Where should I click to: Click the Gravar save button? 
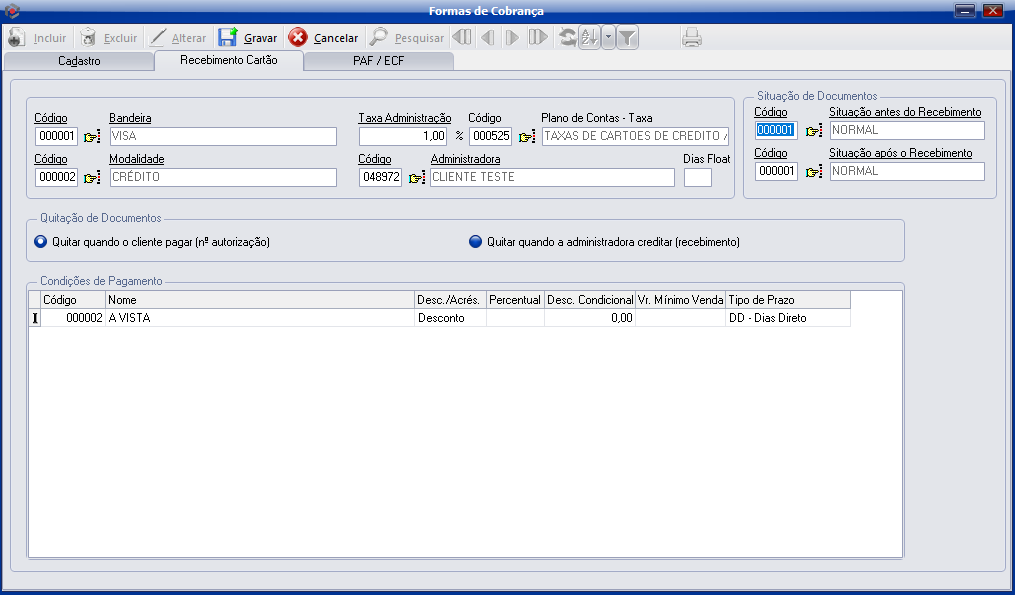click(x=248, y=38)
